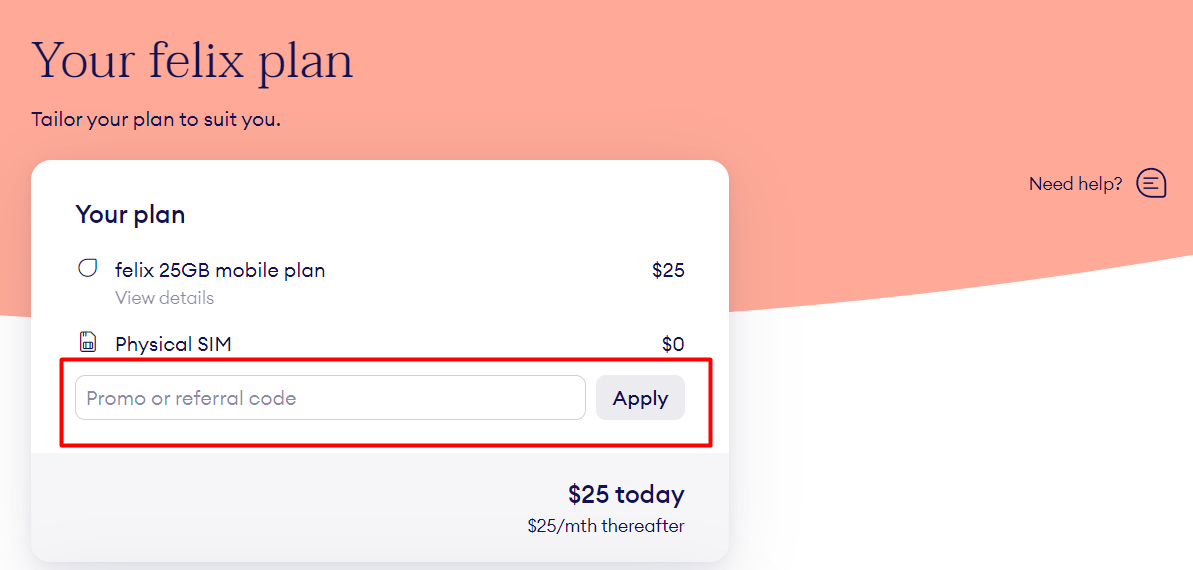Screen dimensions: 1193x570
Task: Focus the Promo or referral code field
Action: point(330,398)
